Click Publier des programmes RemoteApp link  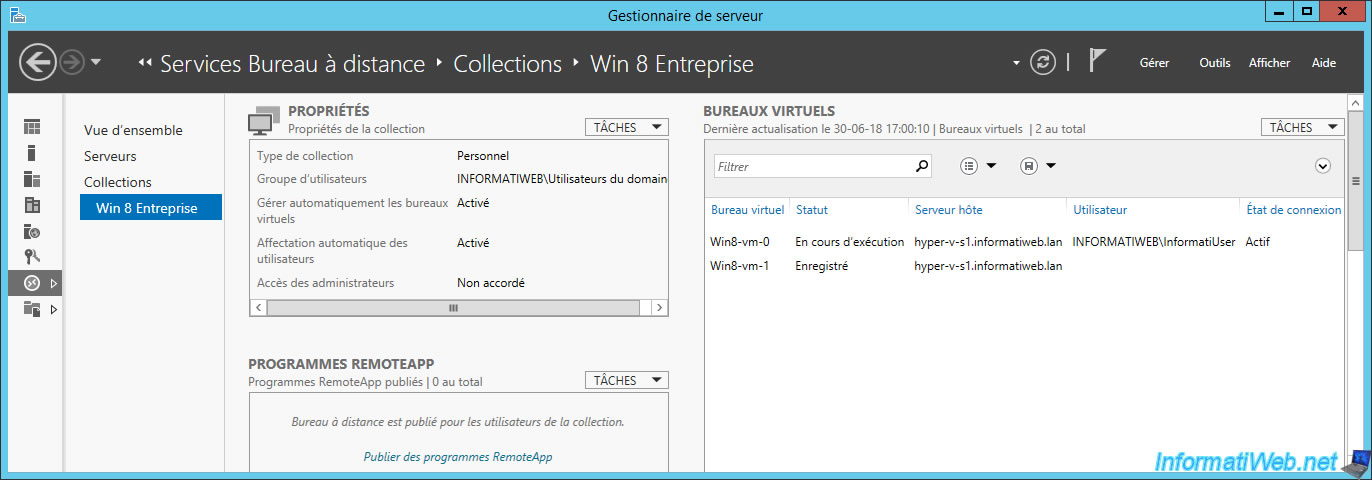pos(458,456)
